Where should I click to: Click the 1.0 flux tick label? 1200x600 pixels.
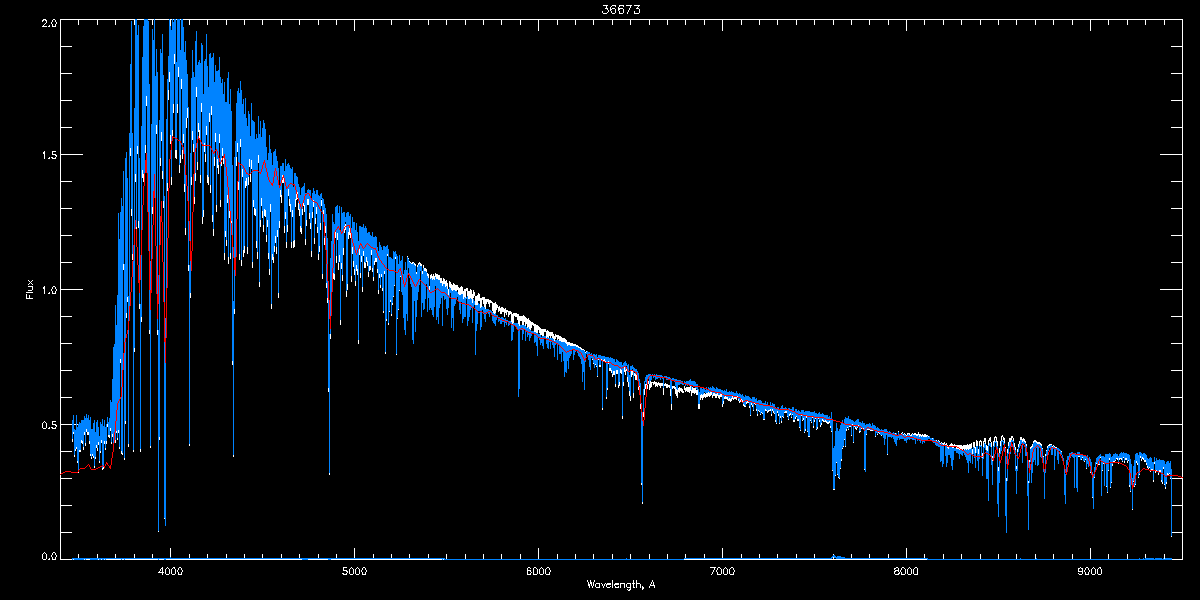pos(46,290)
